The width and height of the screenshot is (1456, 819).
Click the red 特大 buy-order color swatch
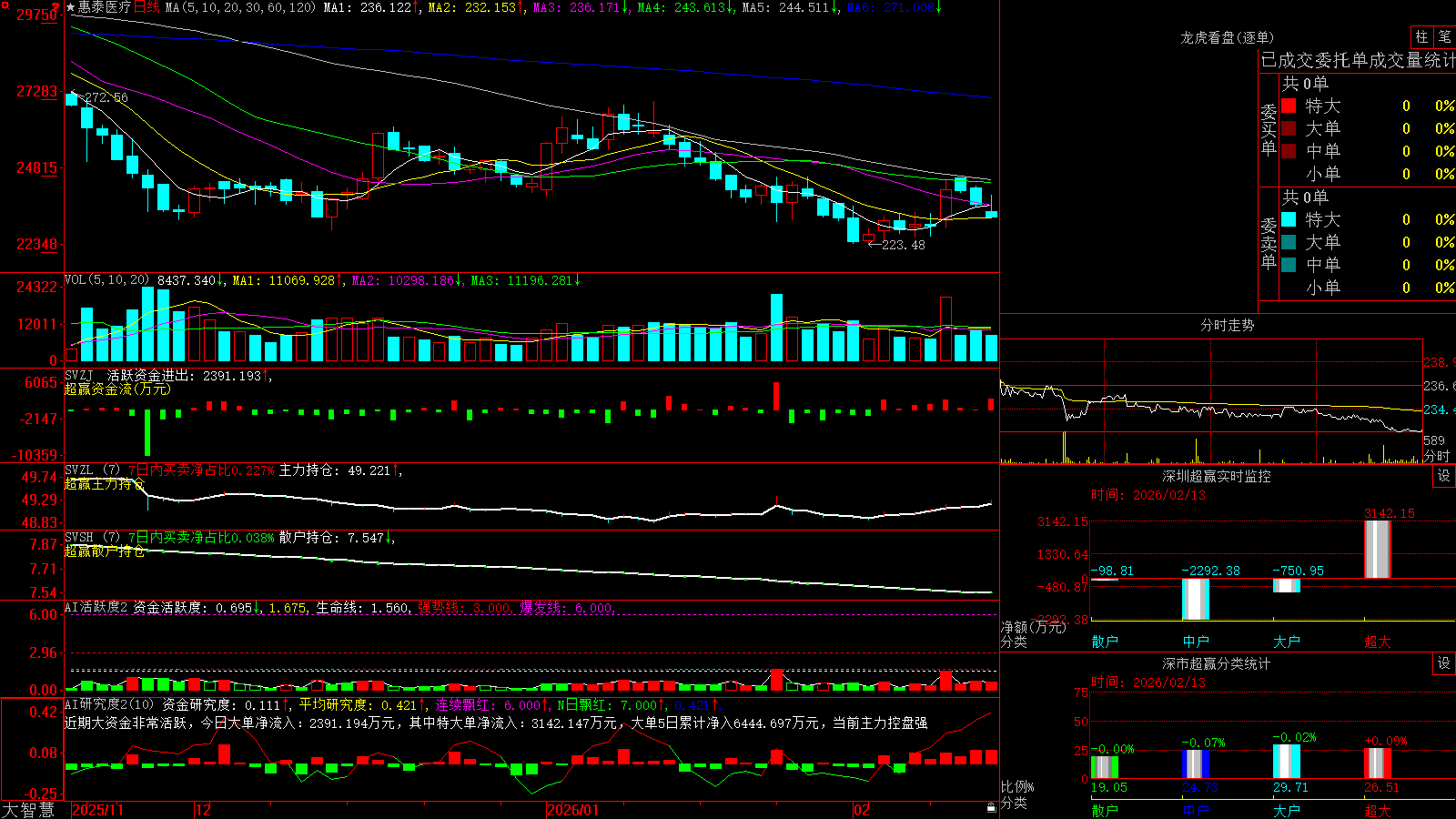pos(1289,106)
